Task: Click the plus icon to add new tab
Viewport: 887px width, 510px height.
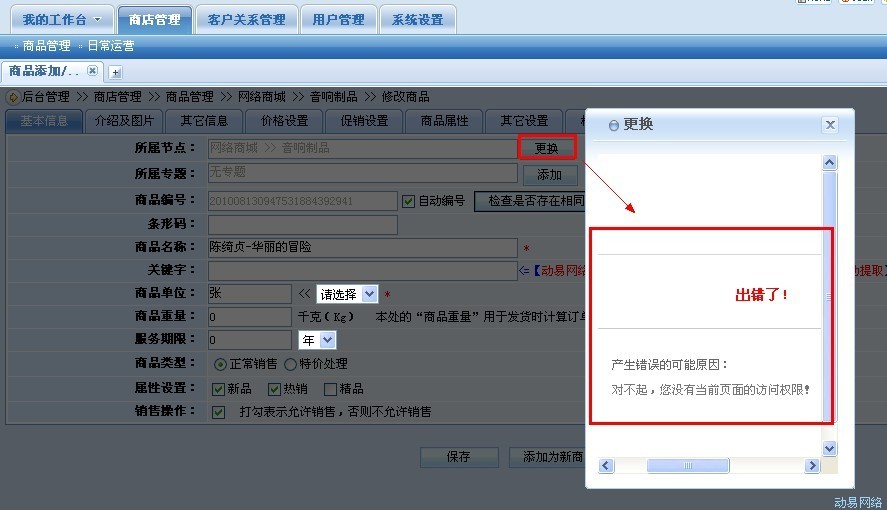Action: pos(115,72)
